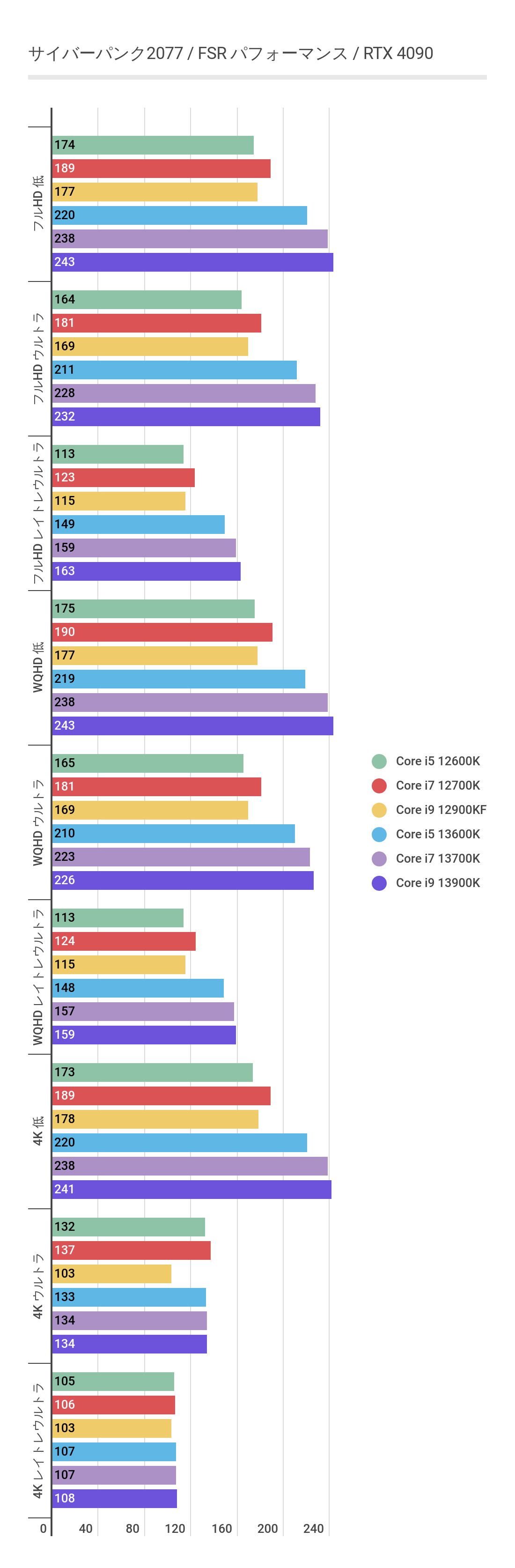515x1568 pixels.
Task: Click the 240 tick label on x-axis
Action: (x=314, y=1529)
